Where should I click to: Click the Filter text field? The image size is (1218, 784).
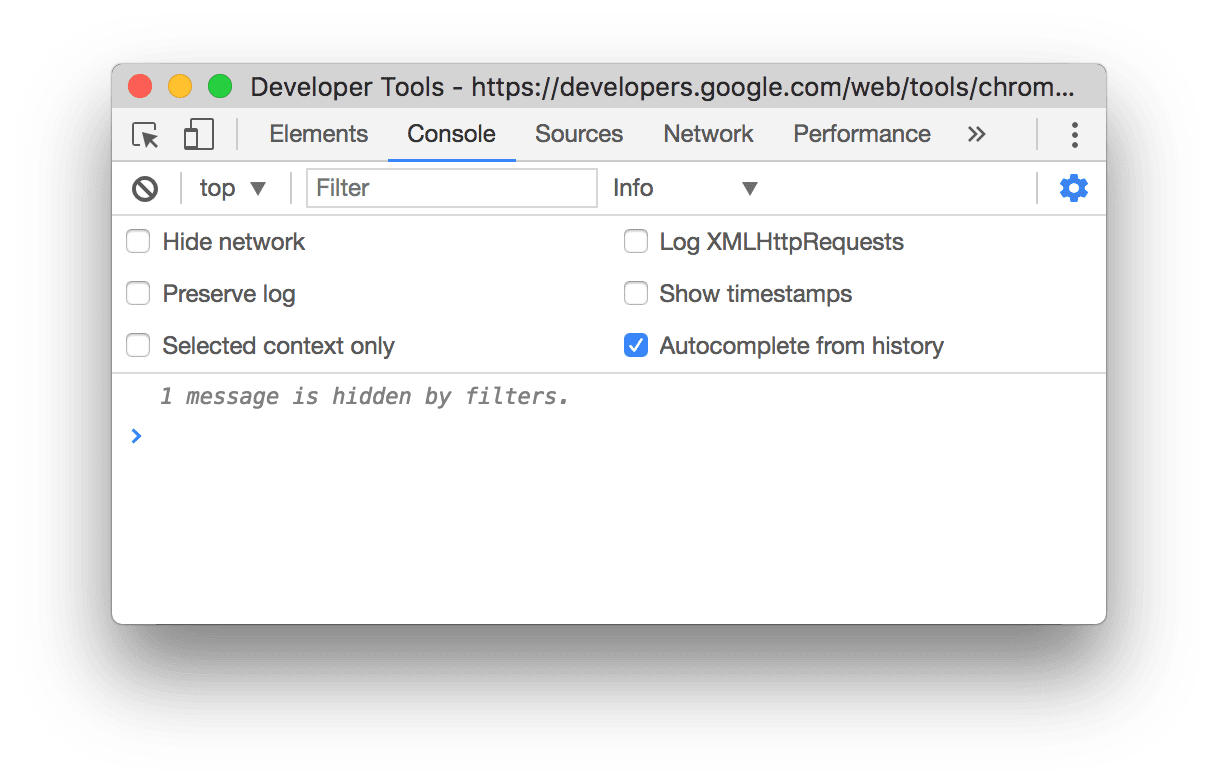click(x=452, y=188)
